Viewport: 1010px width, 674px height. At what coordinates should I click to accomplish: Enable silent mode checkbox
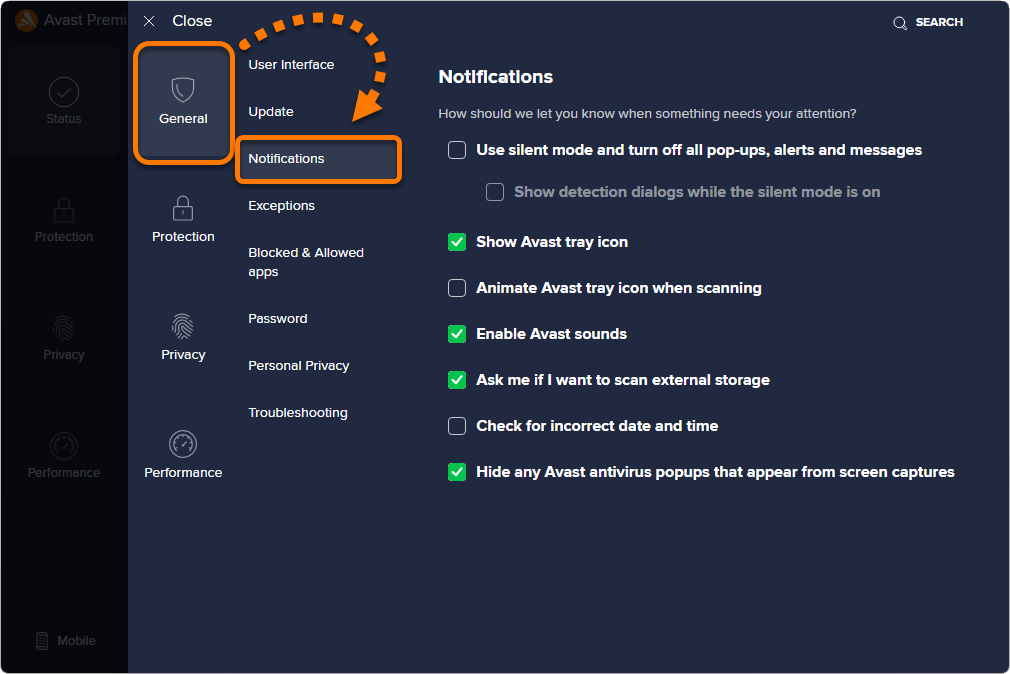coord(457,150)
